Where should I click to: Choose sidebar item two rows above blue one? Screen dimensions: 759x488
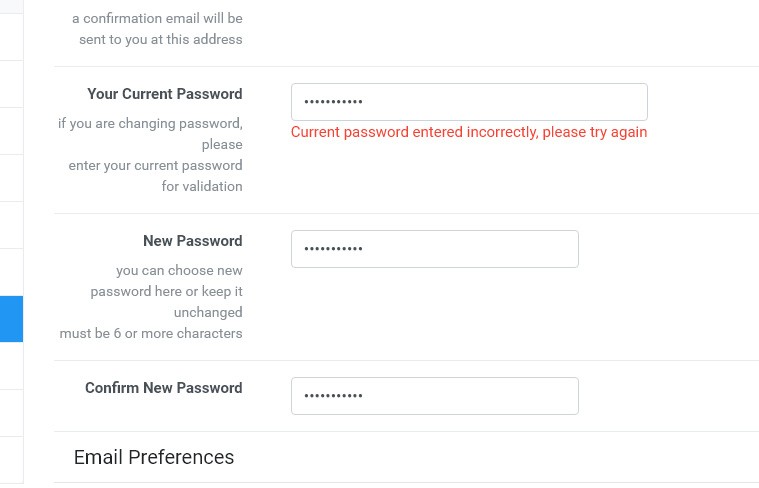[x=11, y=225]
